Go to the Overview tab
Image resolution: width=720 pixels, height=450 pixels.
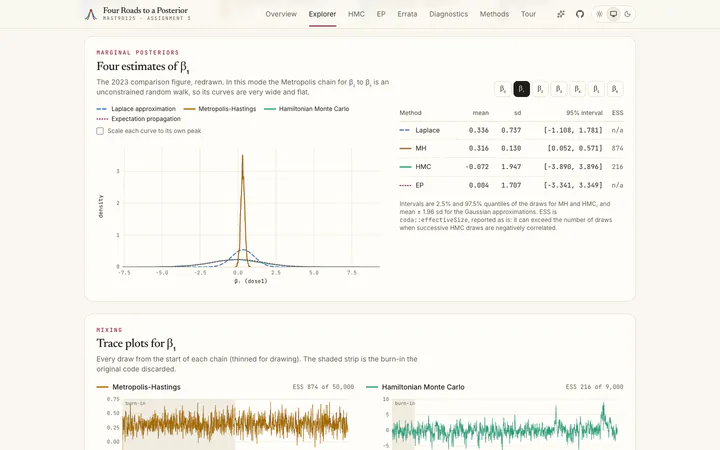coord(281,14)
